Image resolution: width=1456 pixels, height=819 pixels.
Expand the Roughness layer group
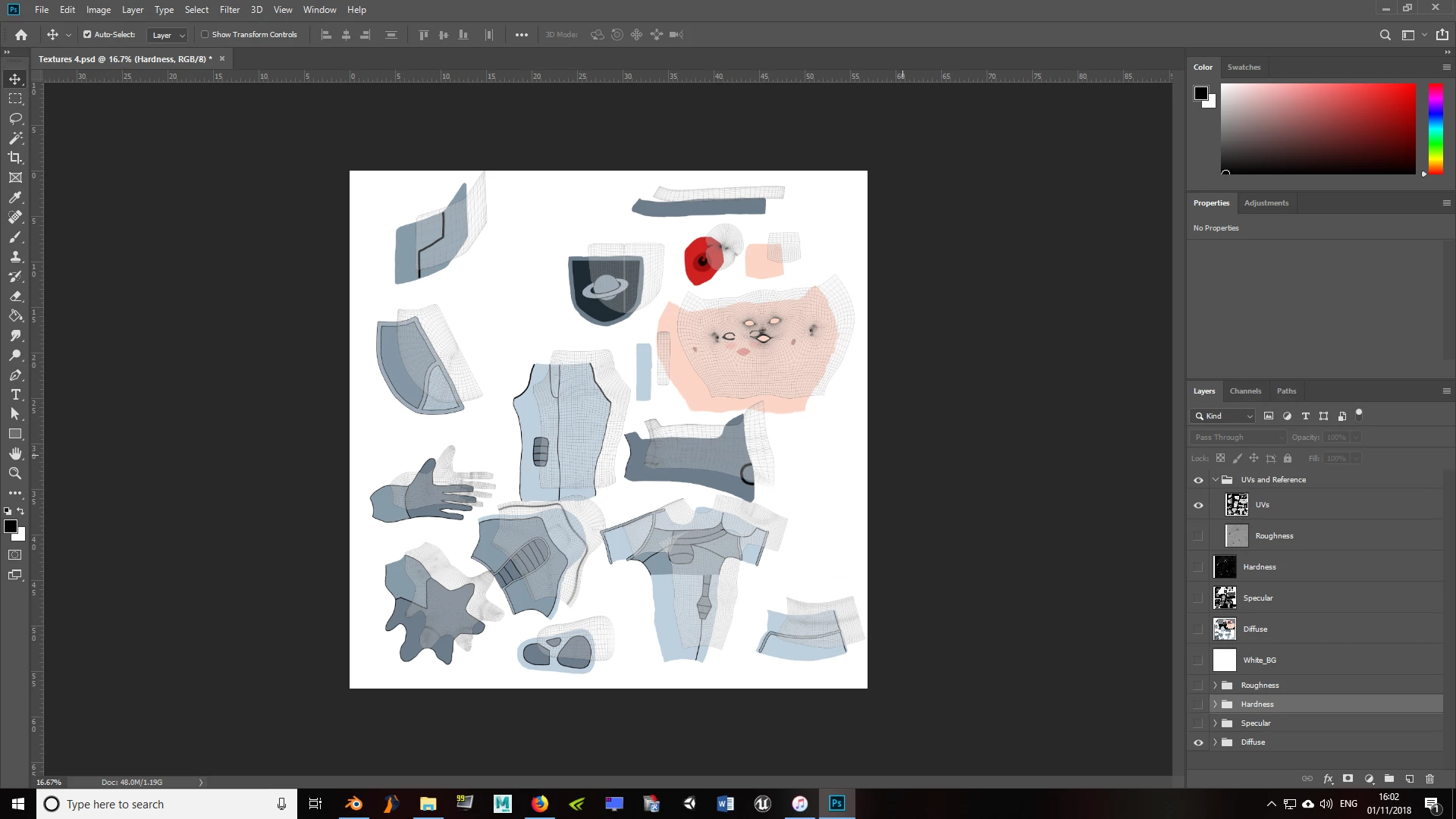coord(1215,686)
